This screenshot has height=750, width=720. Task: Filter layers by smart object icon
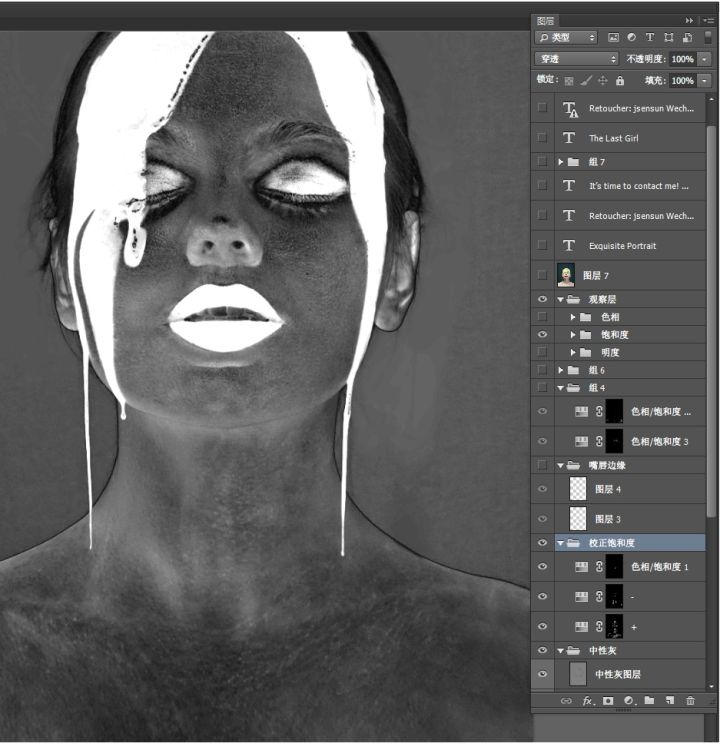coord(687,37)
